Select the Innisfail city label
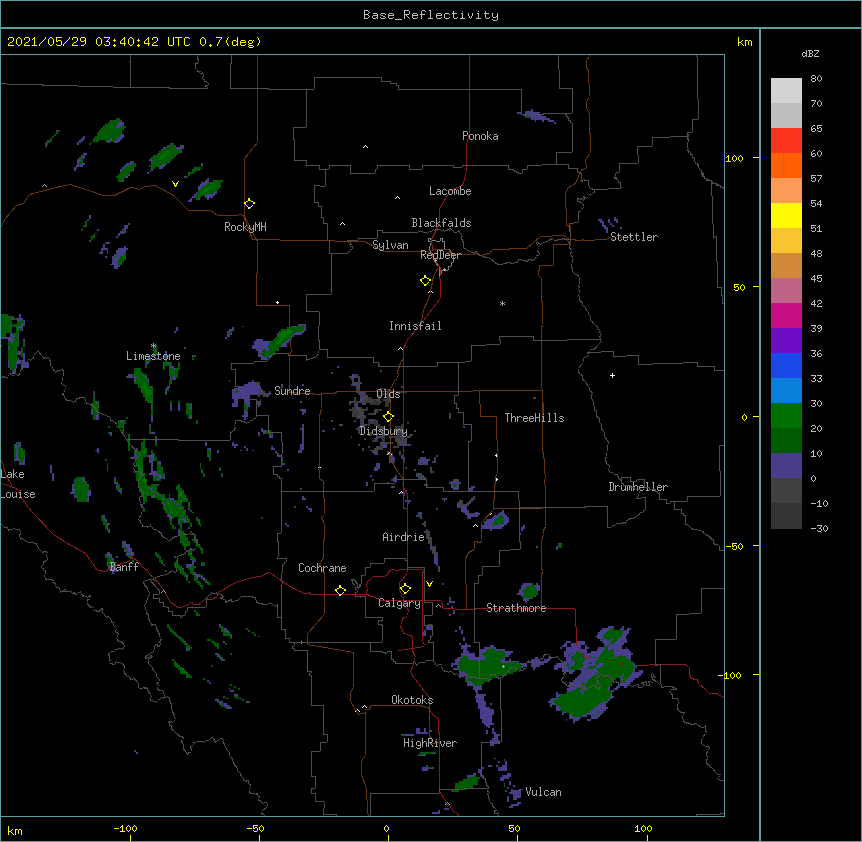Screen dimensions: 862x842 click(415, 326)
